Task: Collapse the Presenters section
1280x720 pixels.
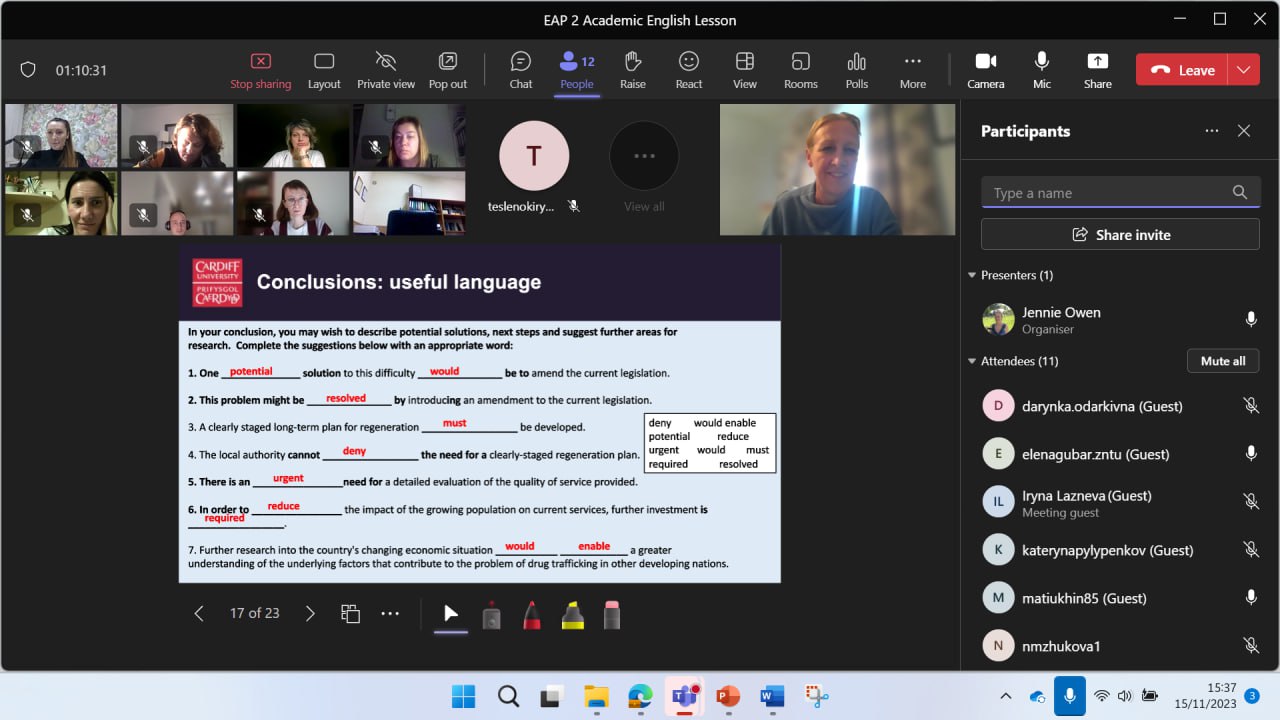Action: [971, 275]
